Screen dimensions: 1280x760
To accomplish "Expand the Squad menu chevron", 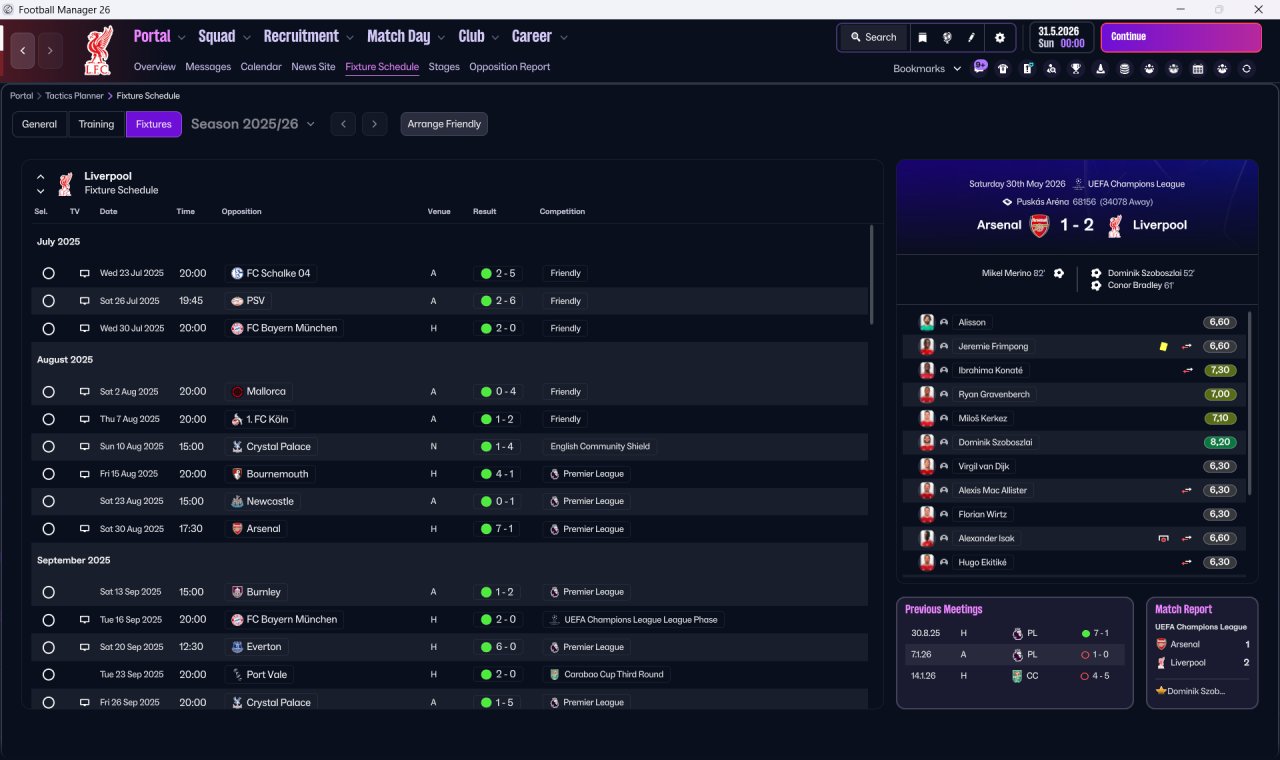I will click(246, 38).
